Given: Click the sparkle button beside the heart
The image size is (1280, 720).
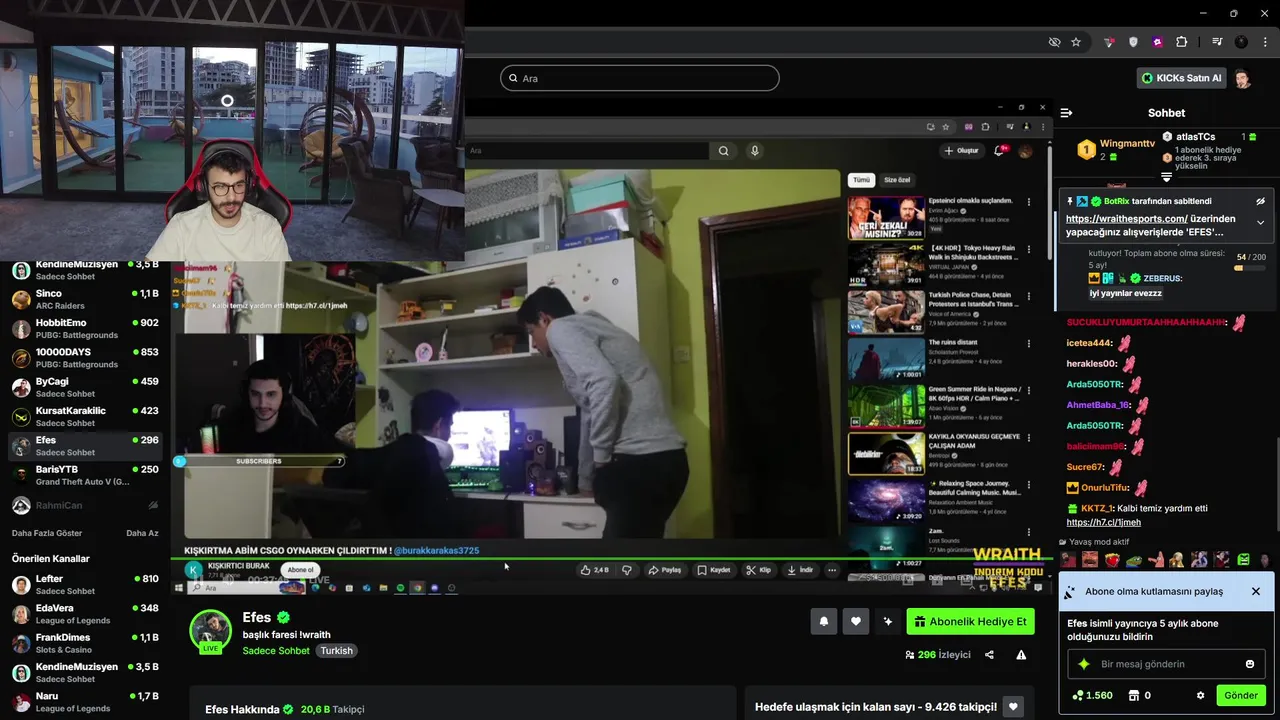Looking at the screenshot, I should click(887, 621).
